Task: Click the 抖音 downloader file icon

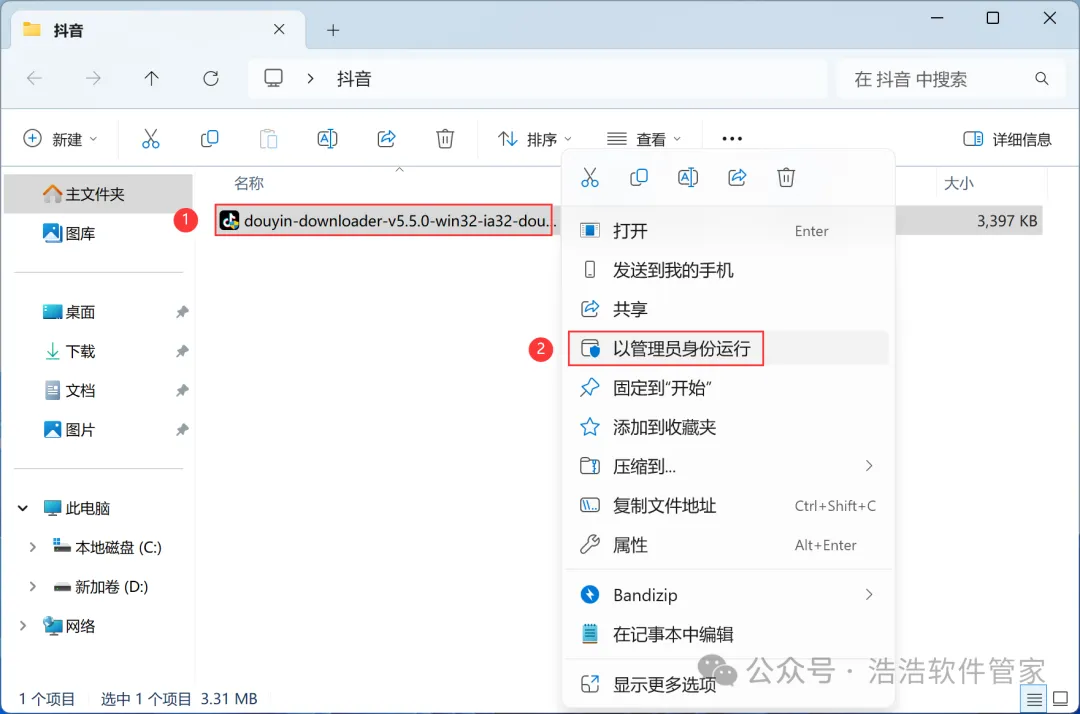Action: pos(229,220)
